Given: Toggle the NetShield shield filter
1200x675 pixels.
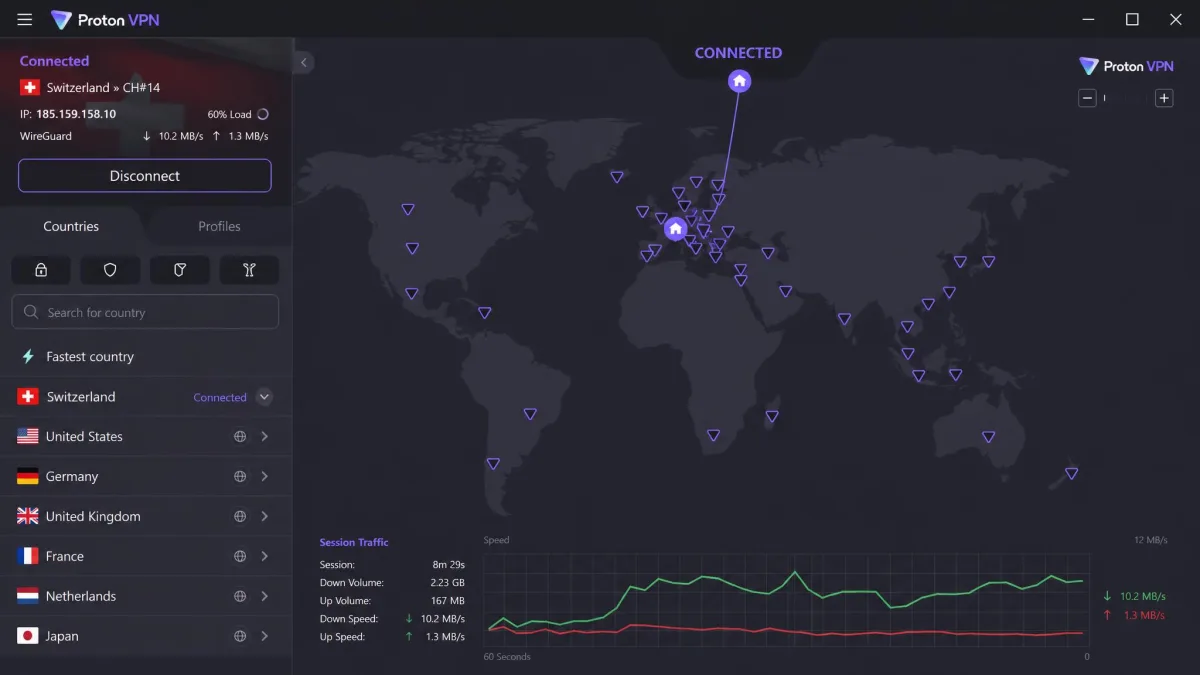Looking at the screenshot, I should (110, 270).
